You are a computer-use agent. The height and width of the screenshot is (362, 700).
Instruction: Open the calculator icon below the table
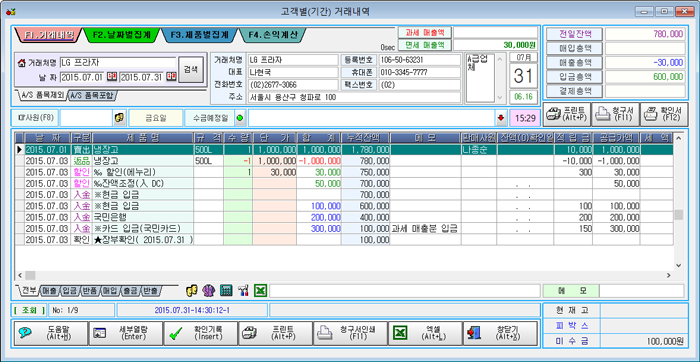click(226, 291)
